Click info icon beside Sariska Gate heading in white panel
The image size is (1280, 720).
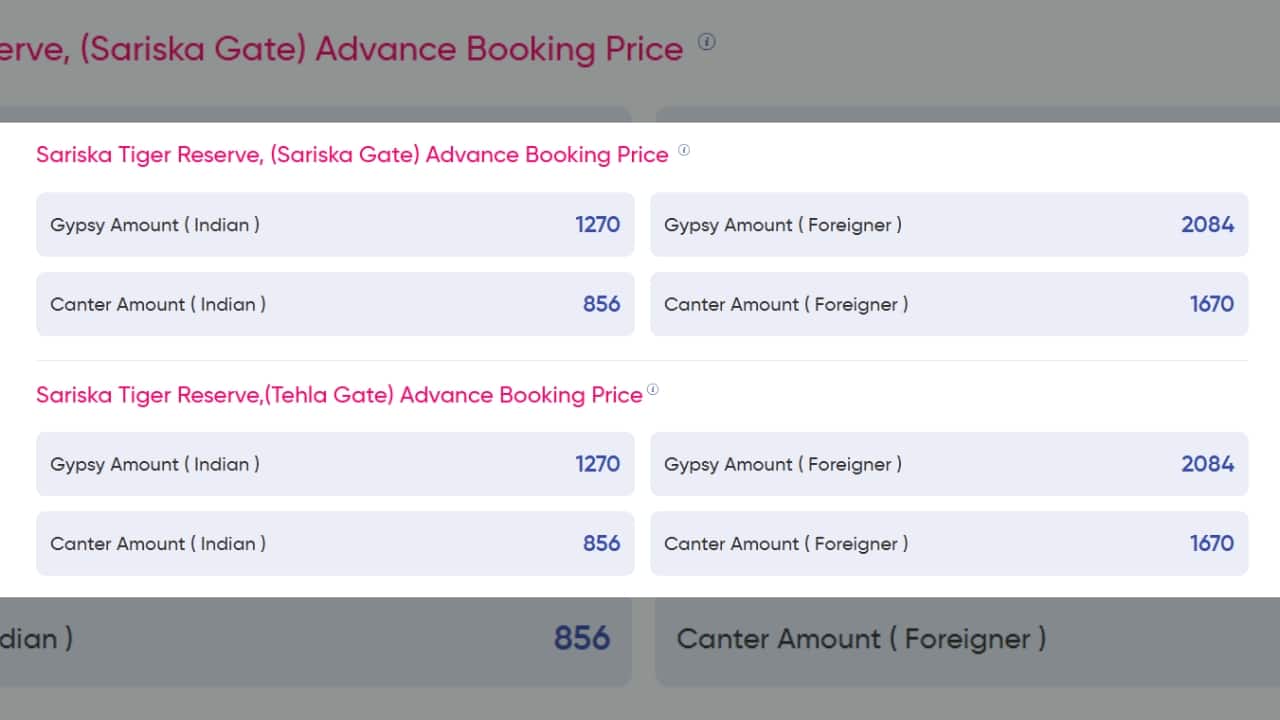pyautogui.click(x=684, y=150)
